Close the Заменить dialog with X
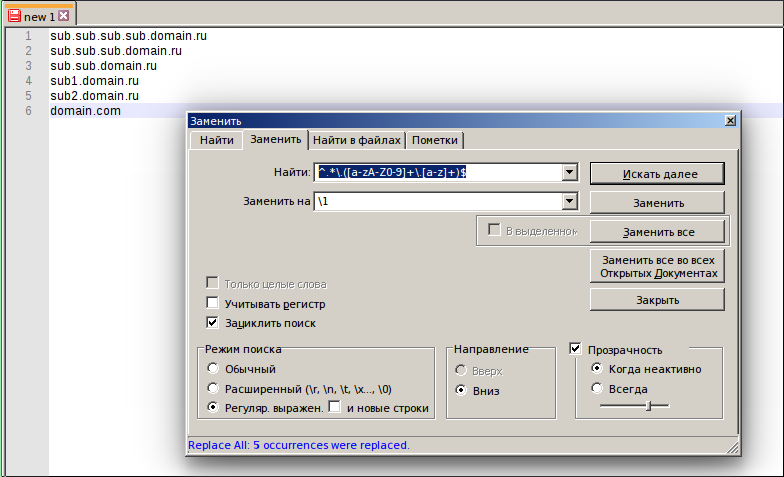This screenshot has height=477, width=784. click(730, 120)
